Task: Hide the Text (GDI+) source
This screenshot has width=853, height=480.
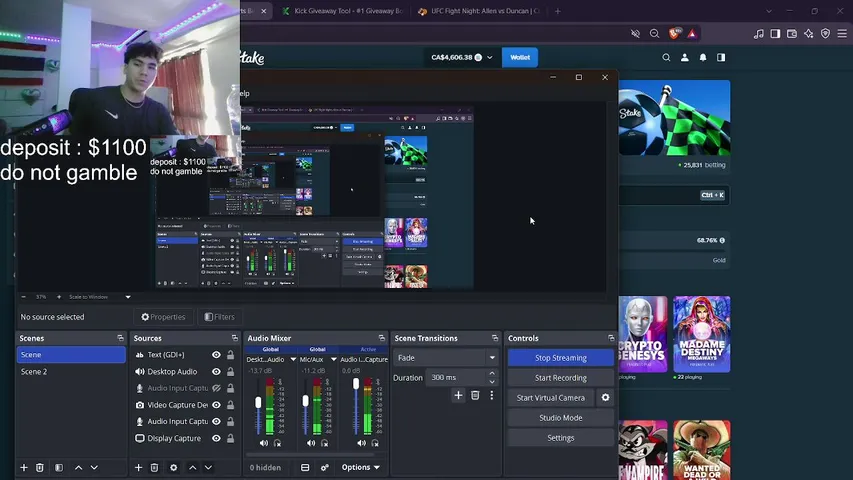Action: [217, 355]
